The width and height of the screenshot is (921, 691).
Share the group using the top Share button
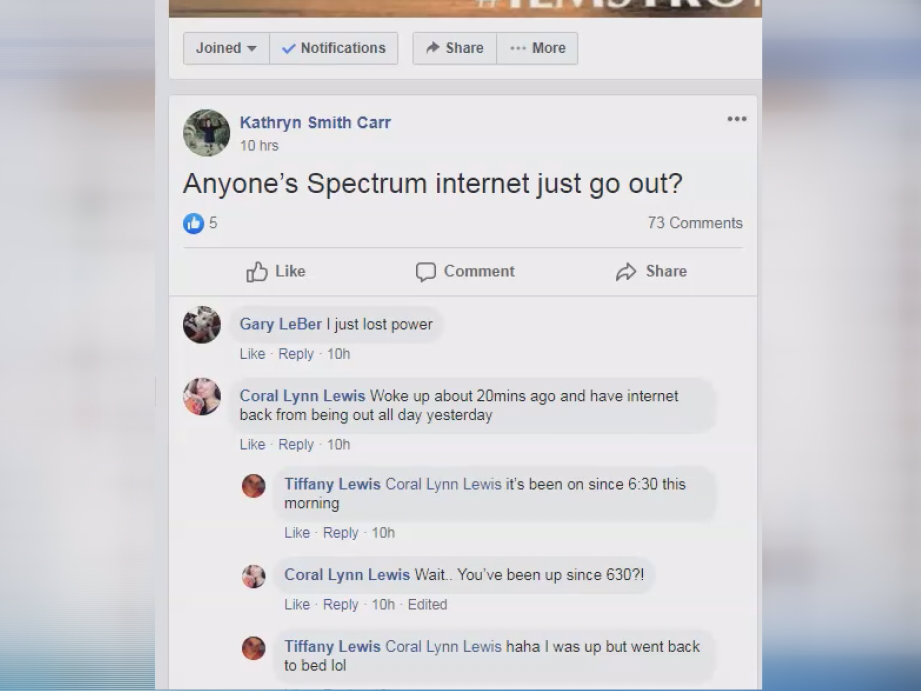tap(455, 48)
